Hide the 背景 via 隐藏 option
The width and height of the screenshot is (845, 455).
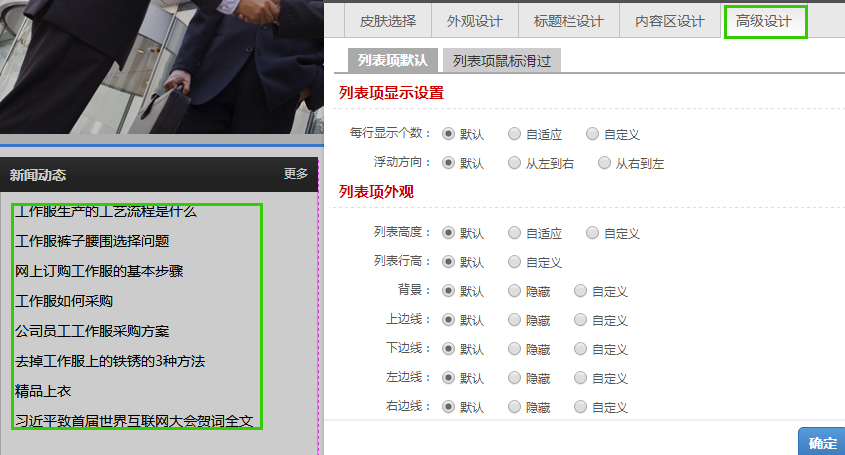coord(515,291)
